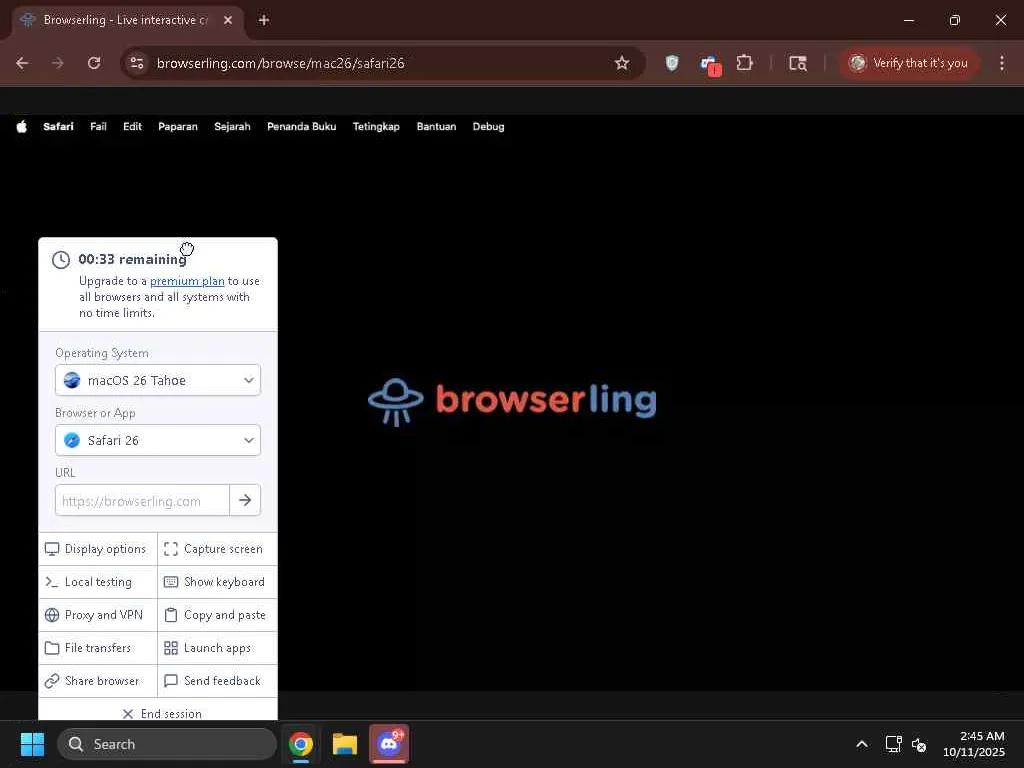Open Copy and paste
1024x768 pixels.
tap(217, 615)
